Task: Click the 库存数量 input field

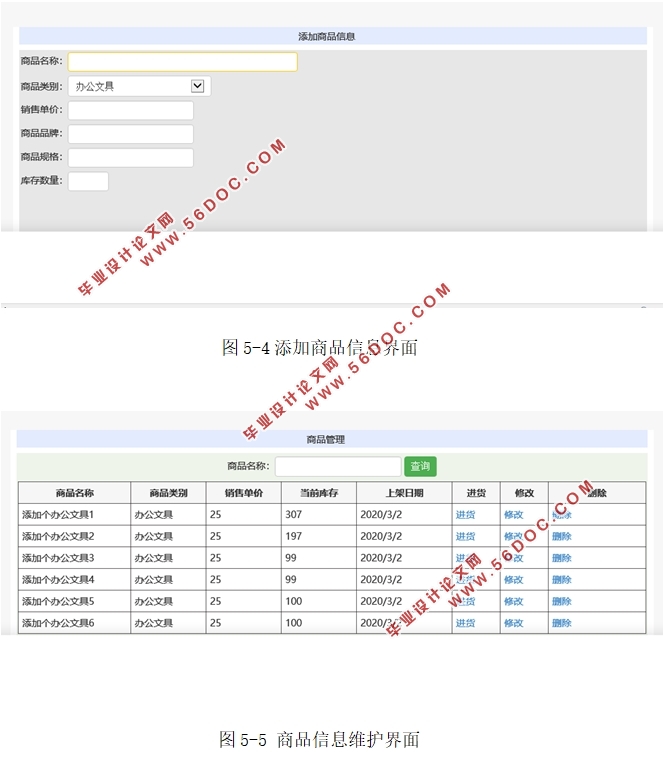Action: coord(88,181)
